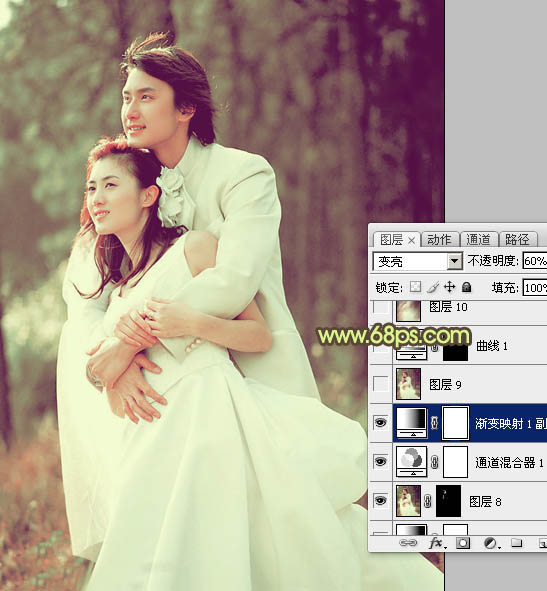Switch to the 动作 tab
Image resolution: width=547 pixels, height=591 pixels.
click(440, 239)
